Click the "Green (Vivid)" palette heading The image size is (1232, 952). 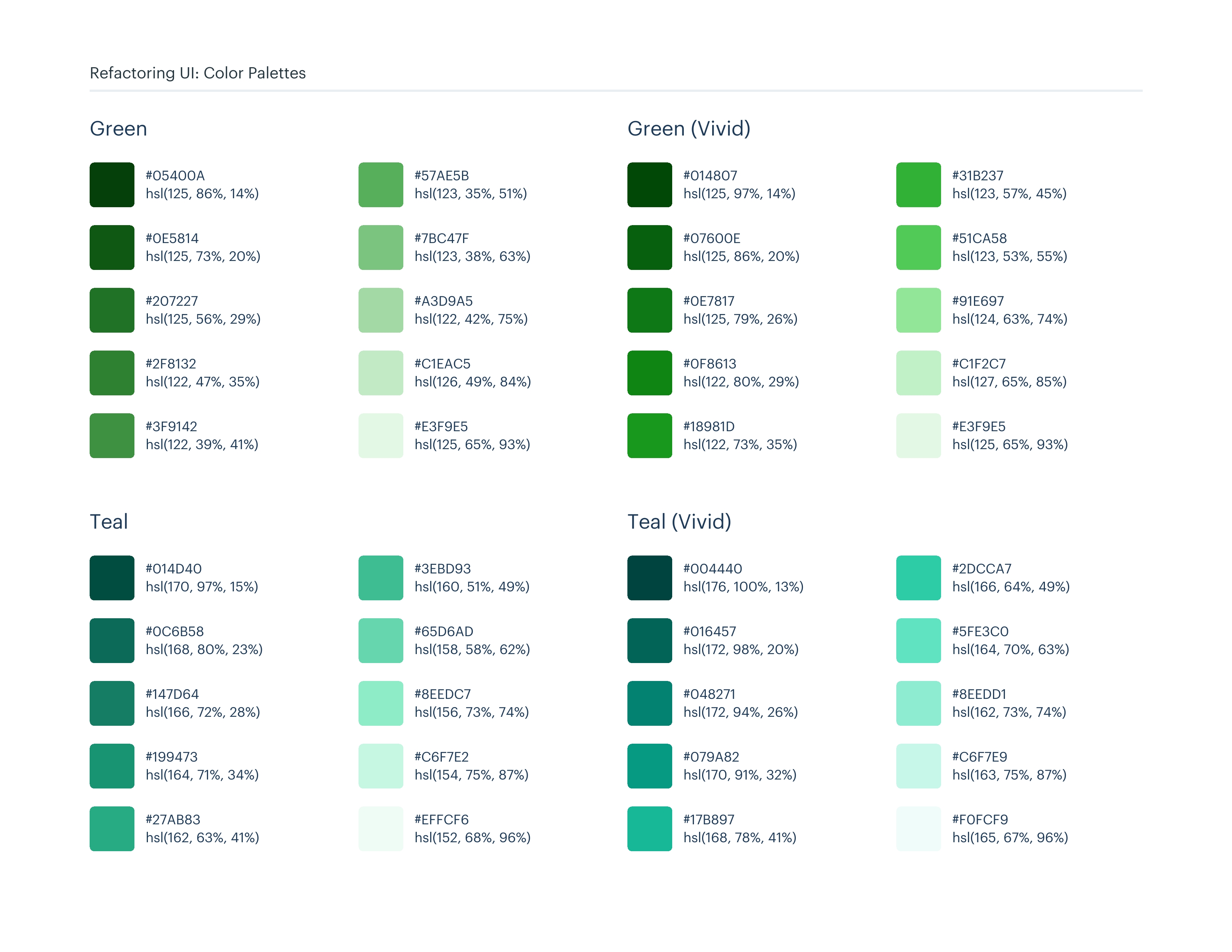pyautogui.click(x=689, y=128)
